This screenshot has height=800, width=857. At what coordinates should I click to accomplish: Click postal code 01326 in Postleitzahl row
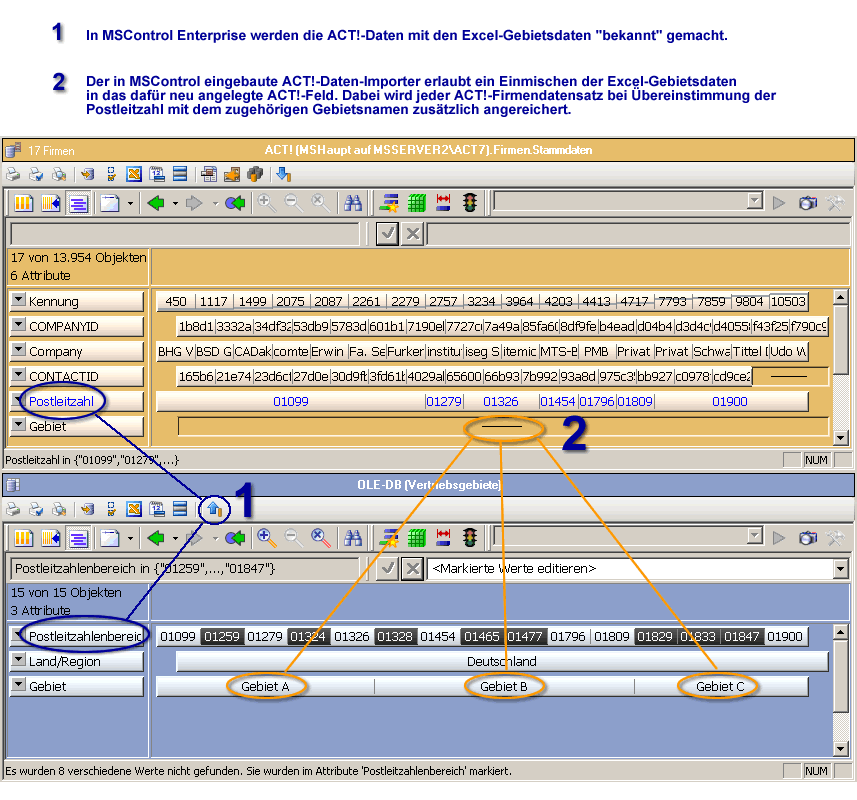point(501,401)
